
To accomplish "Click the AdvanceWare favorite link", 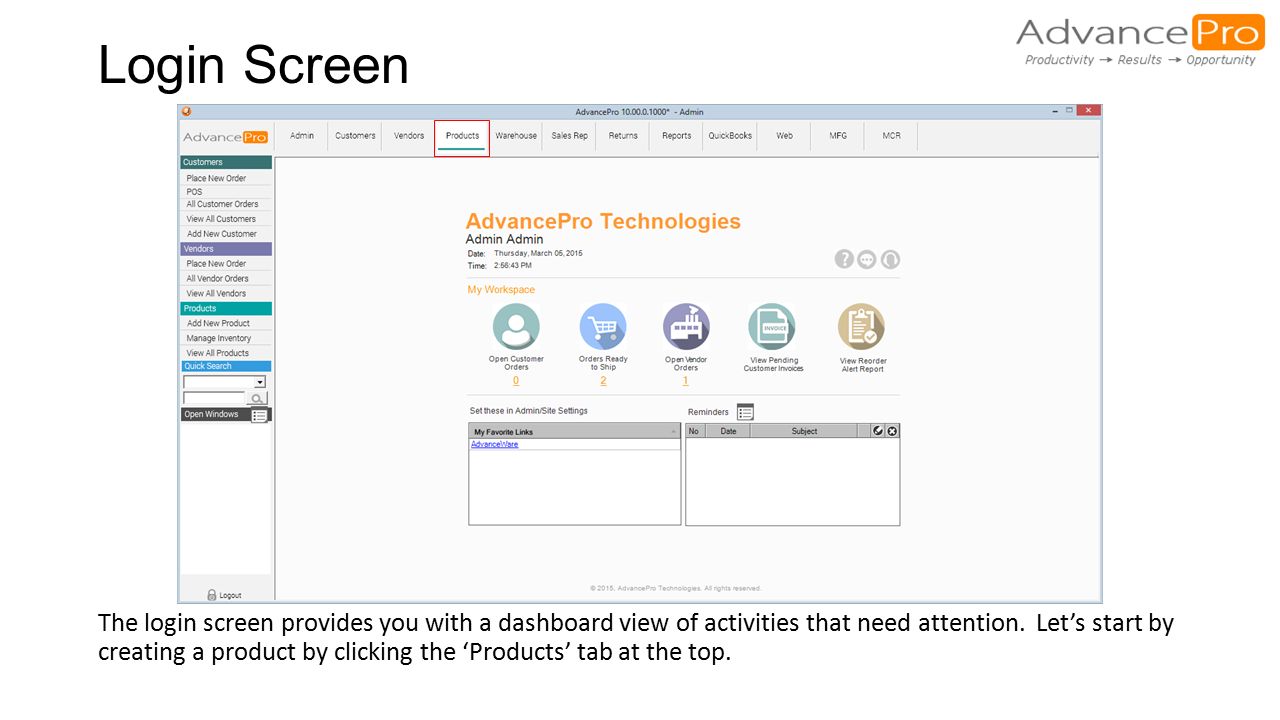I will (494, 444).
